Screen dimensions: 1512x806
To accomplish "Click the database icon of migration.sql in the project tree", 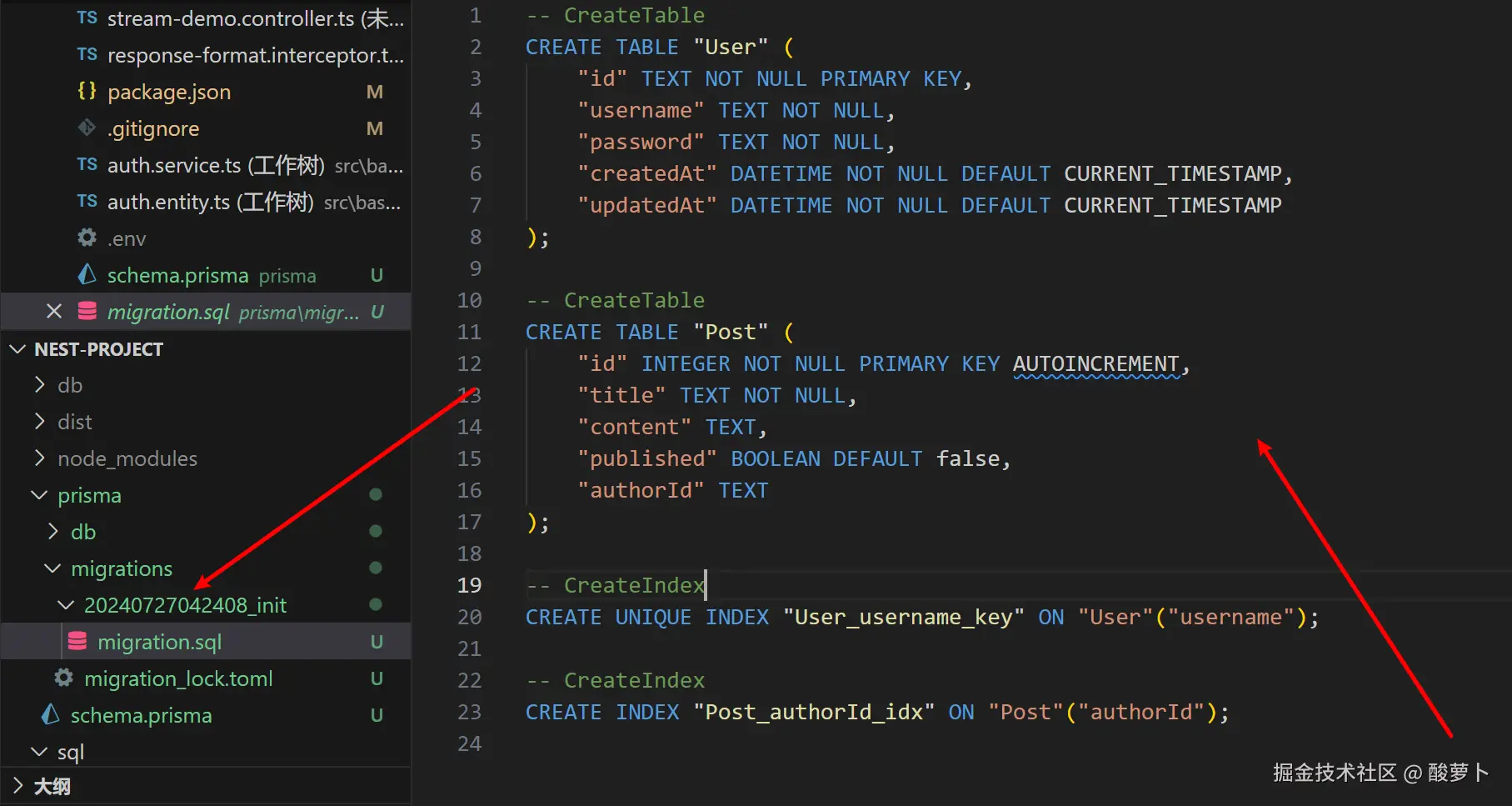I will [77, 641].
